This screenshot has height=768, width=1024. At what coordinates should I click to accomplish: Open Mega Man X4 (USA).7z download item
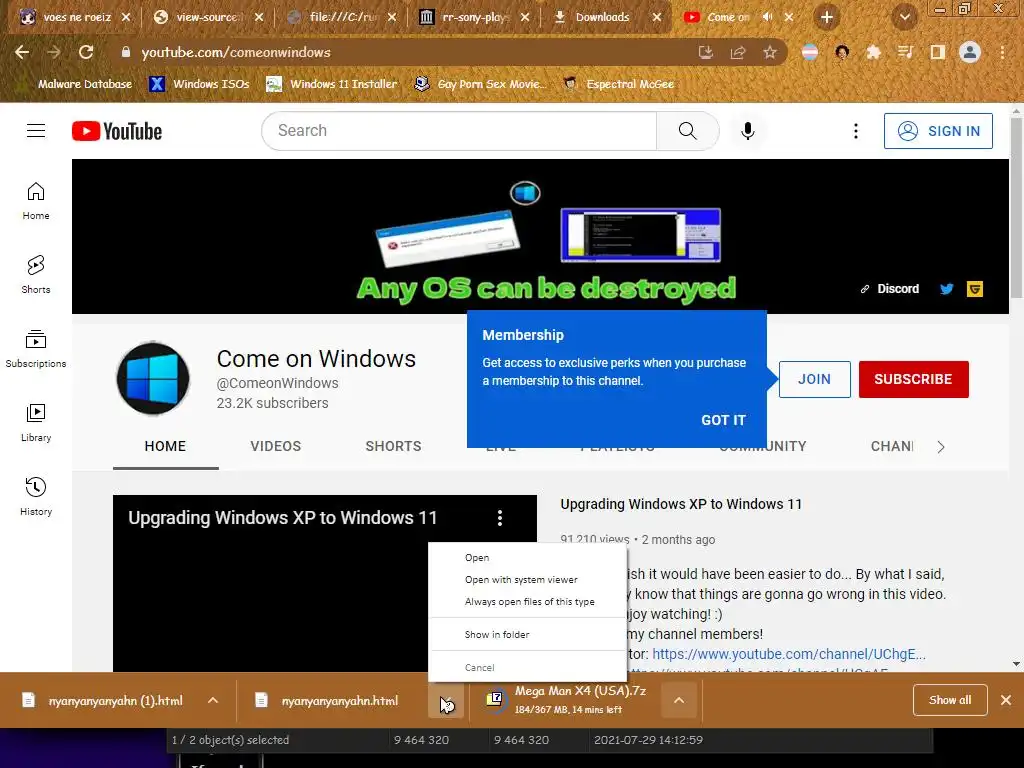tap(567, 700)
